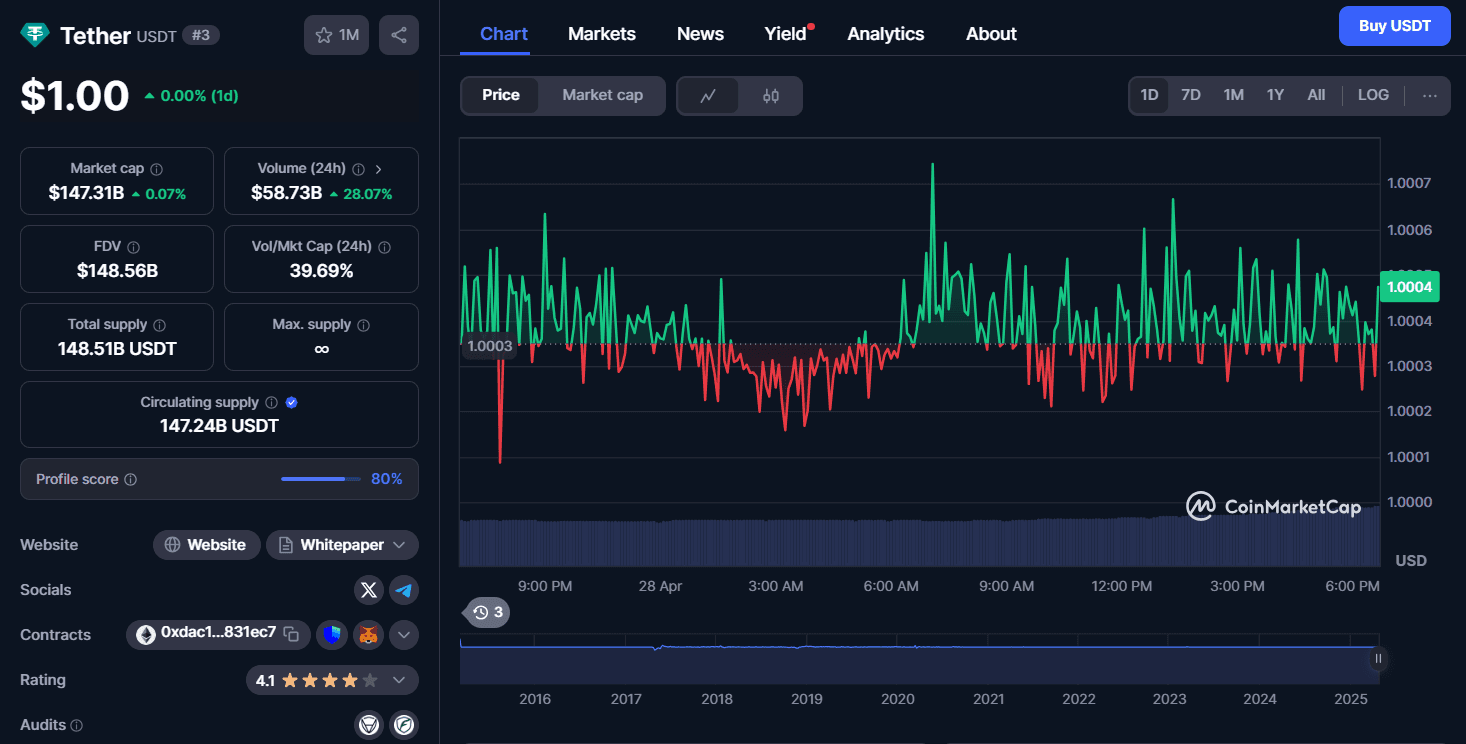Click the MetaMask fox icon
The height and width of the screenshot is (744, 1466).
pos(369,634)
